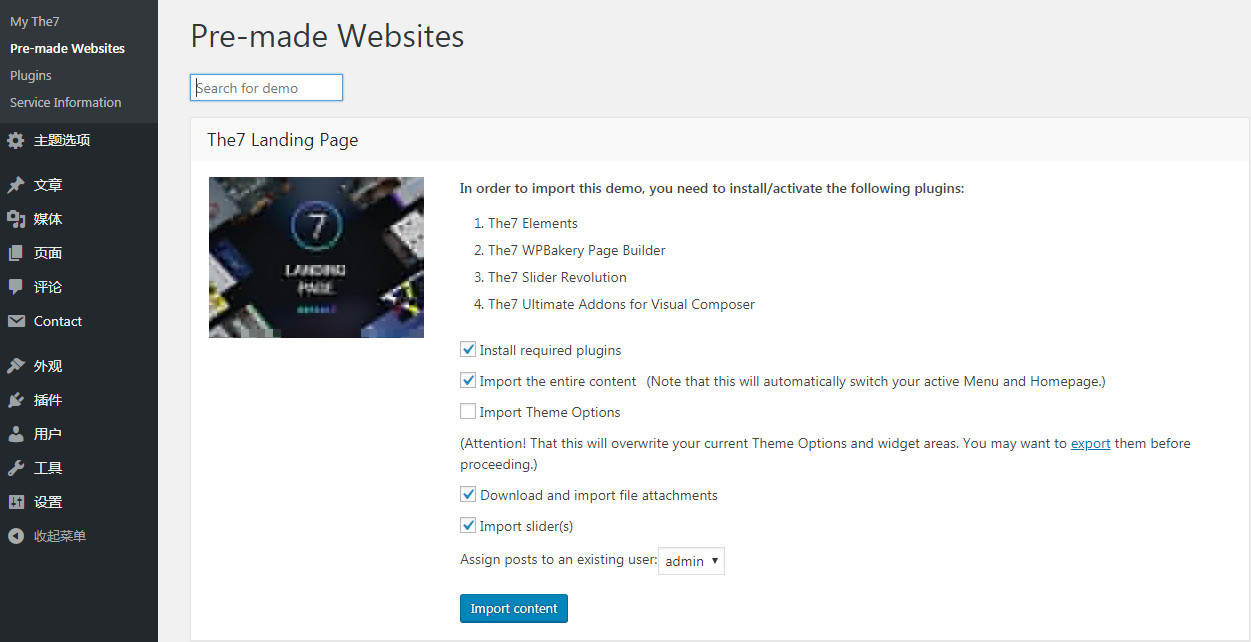Open the 文章 menu label
Viewport: 1251px width, 642px height.
tap(48, 185)
